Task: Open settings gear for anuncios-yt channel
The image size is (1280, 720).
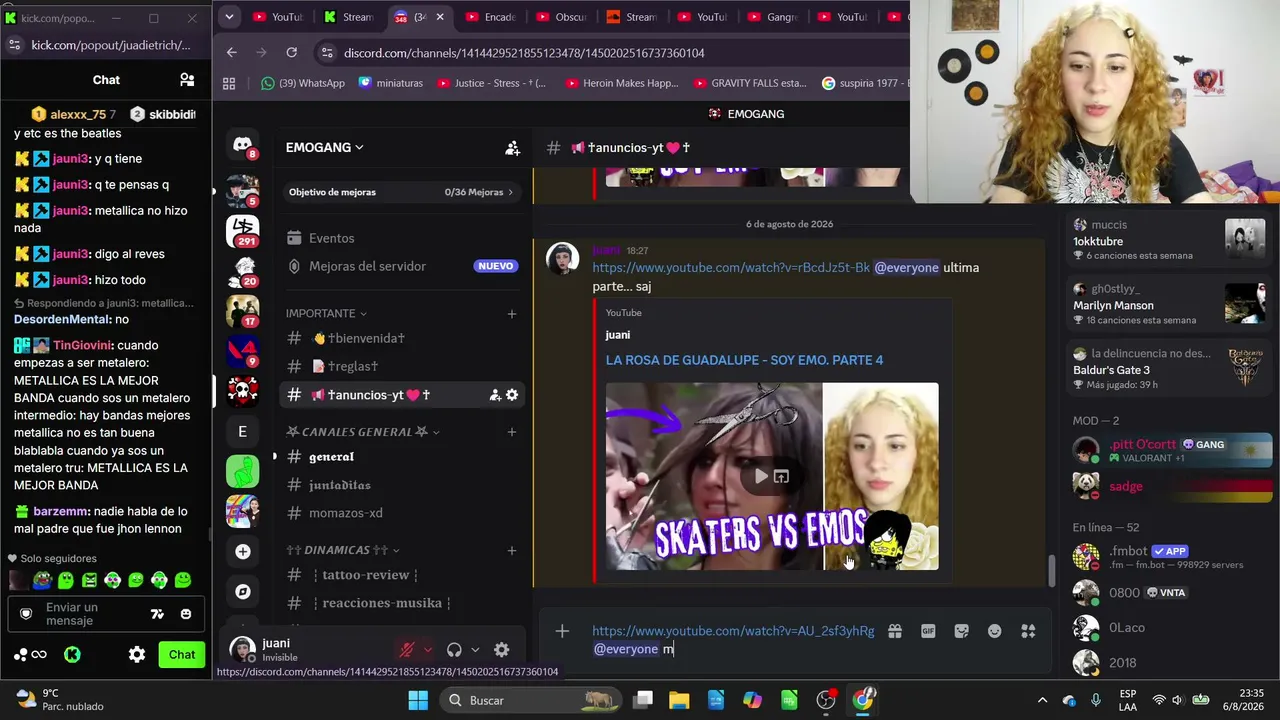Action: pos(512,395)
